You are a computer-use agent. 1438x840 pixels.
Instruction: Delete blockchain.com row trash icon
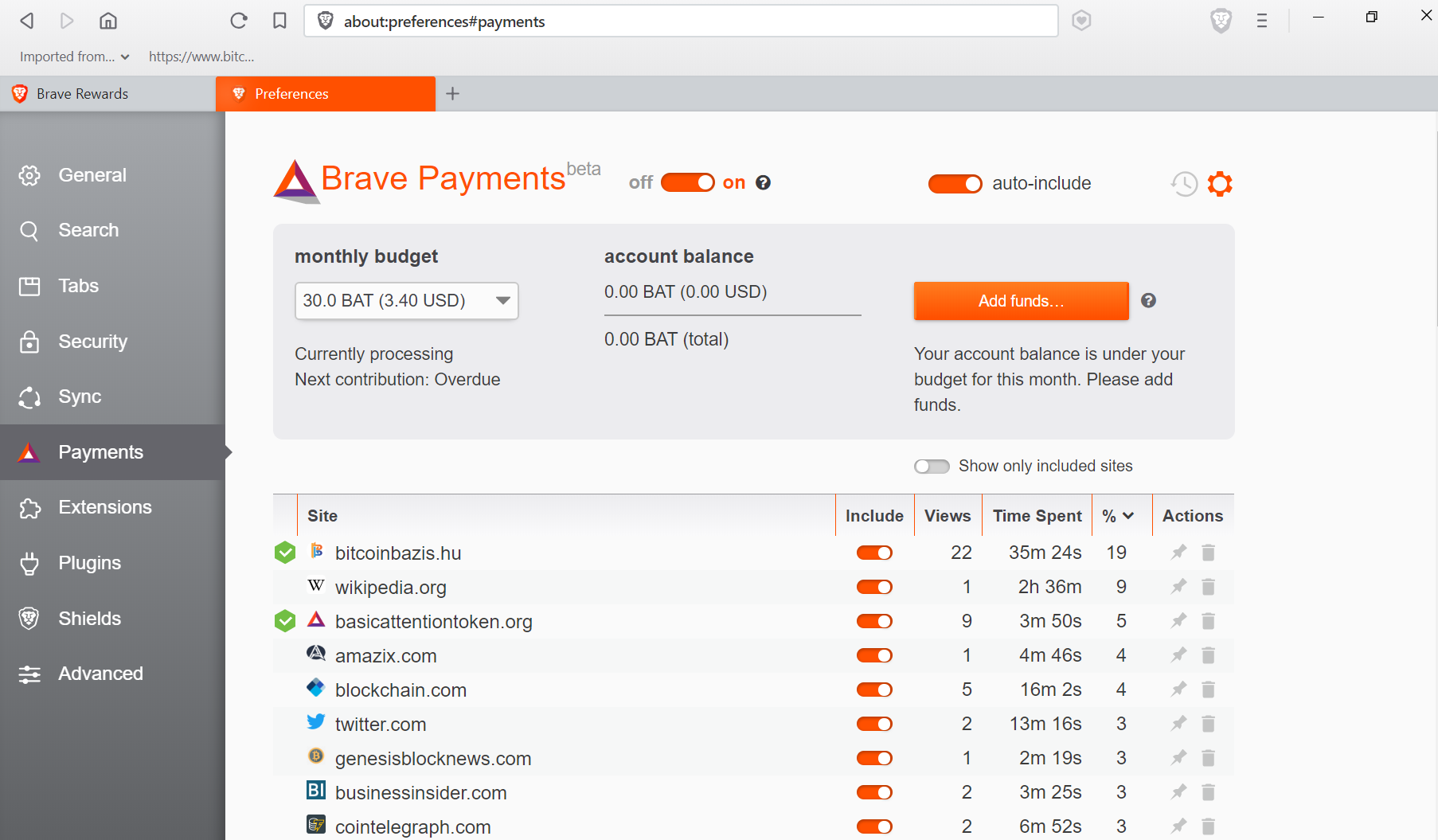(1208, 689)
